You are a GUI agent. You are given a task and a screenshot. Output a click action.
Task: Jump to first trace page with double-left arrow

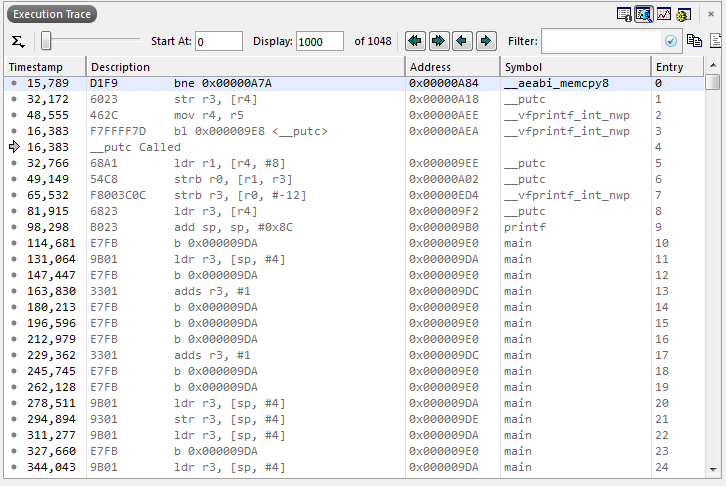[415, 41]
